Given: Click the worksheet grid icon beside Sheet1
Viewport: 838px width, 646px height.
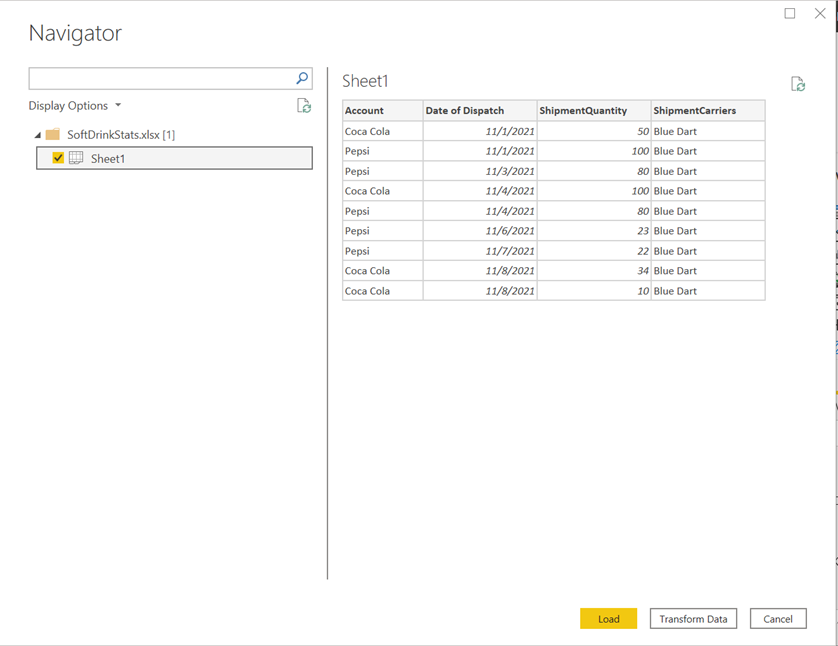Looking at the screenshot, I should 77,157.
